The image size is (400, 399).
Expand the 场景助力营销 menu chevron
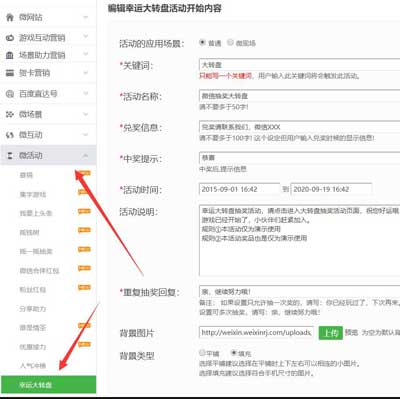(x=86, y=54)
